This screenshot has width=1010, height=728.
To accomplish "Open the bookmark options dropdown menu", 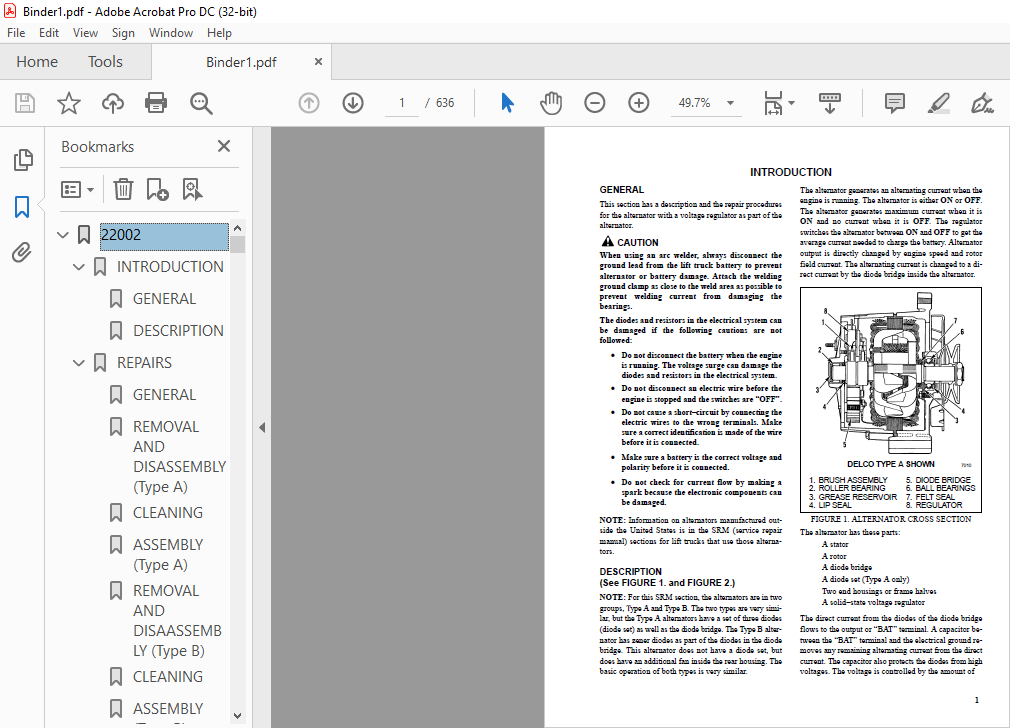I will coord(77,189).
